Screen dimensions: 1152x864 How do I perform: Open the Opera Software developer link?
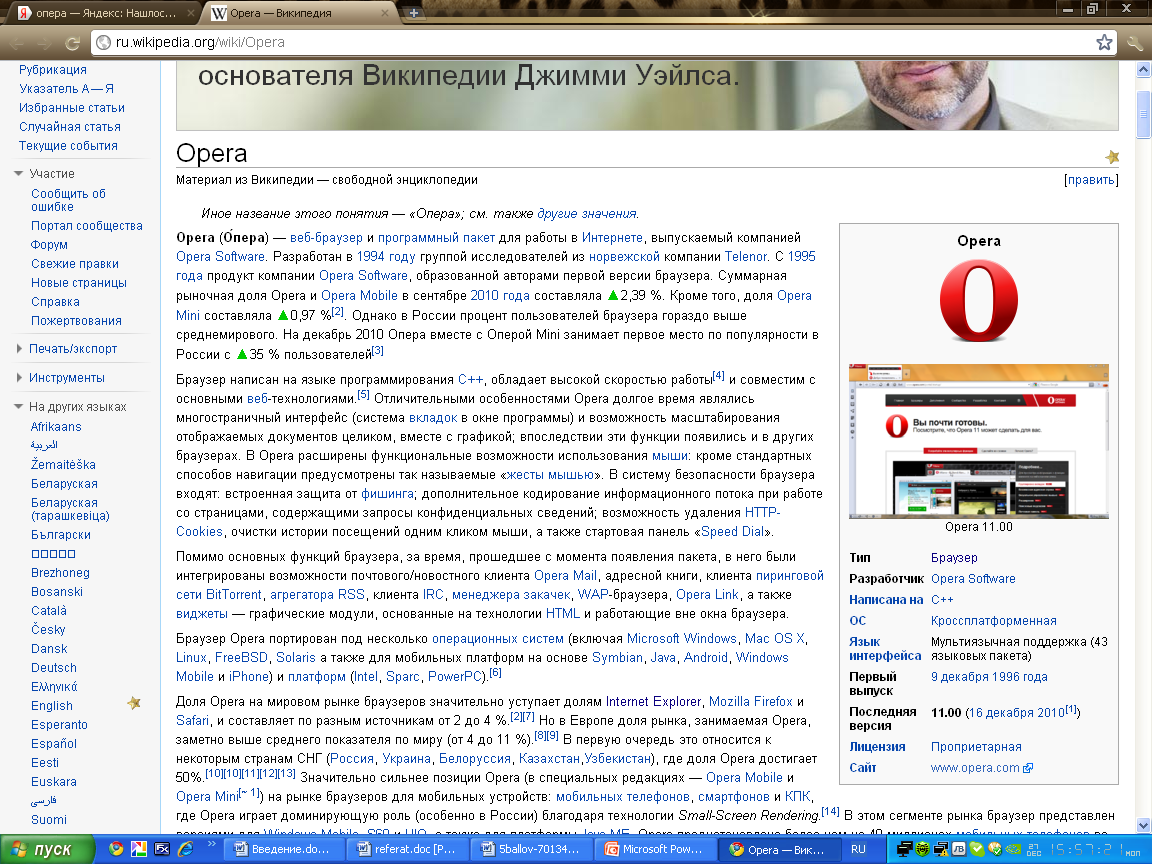click(972, 579)
